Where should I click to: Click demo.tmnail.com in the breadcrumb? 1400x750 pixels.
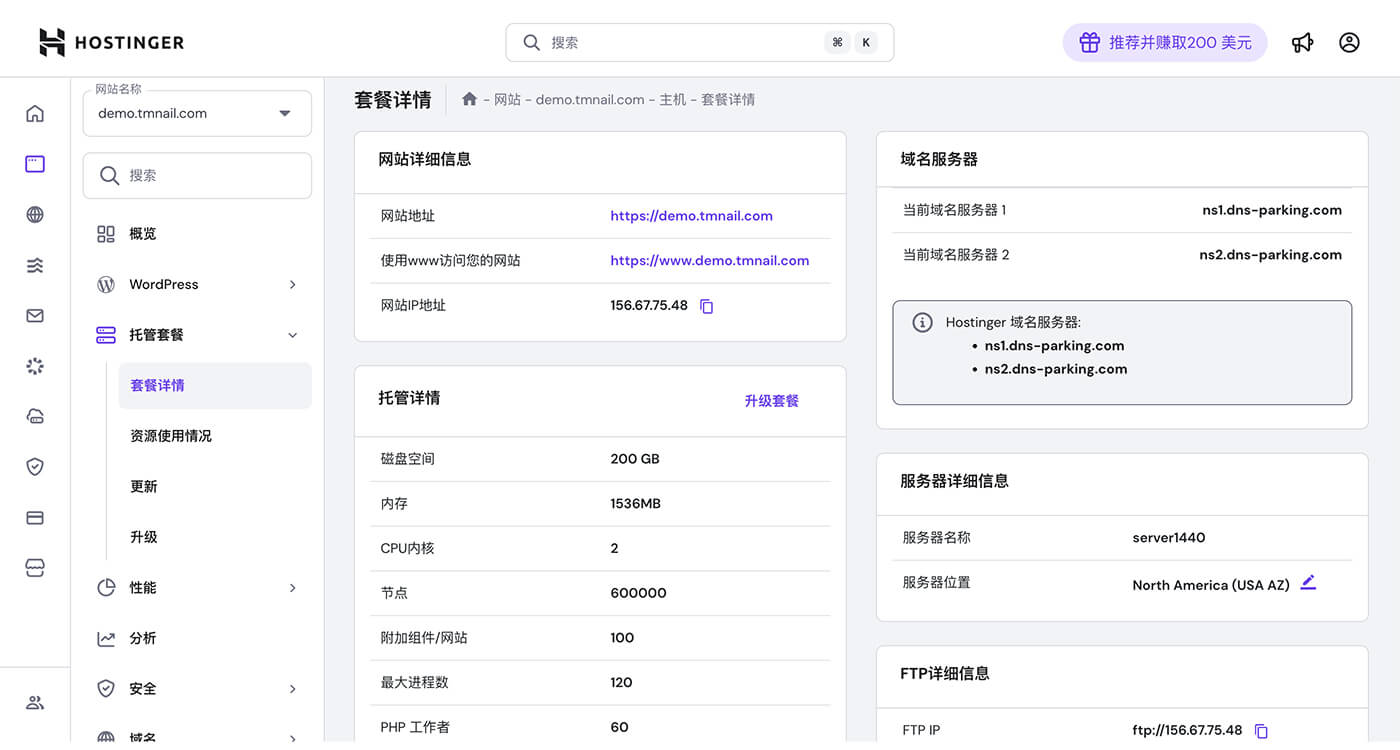[x=590, y=100]
